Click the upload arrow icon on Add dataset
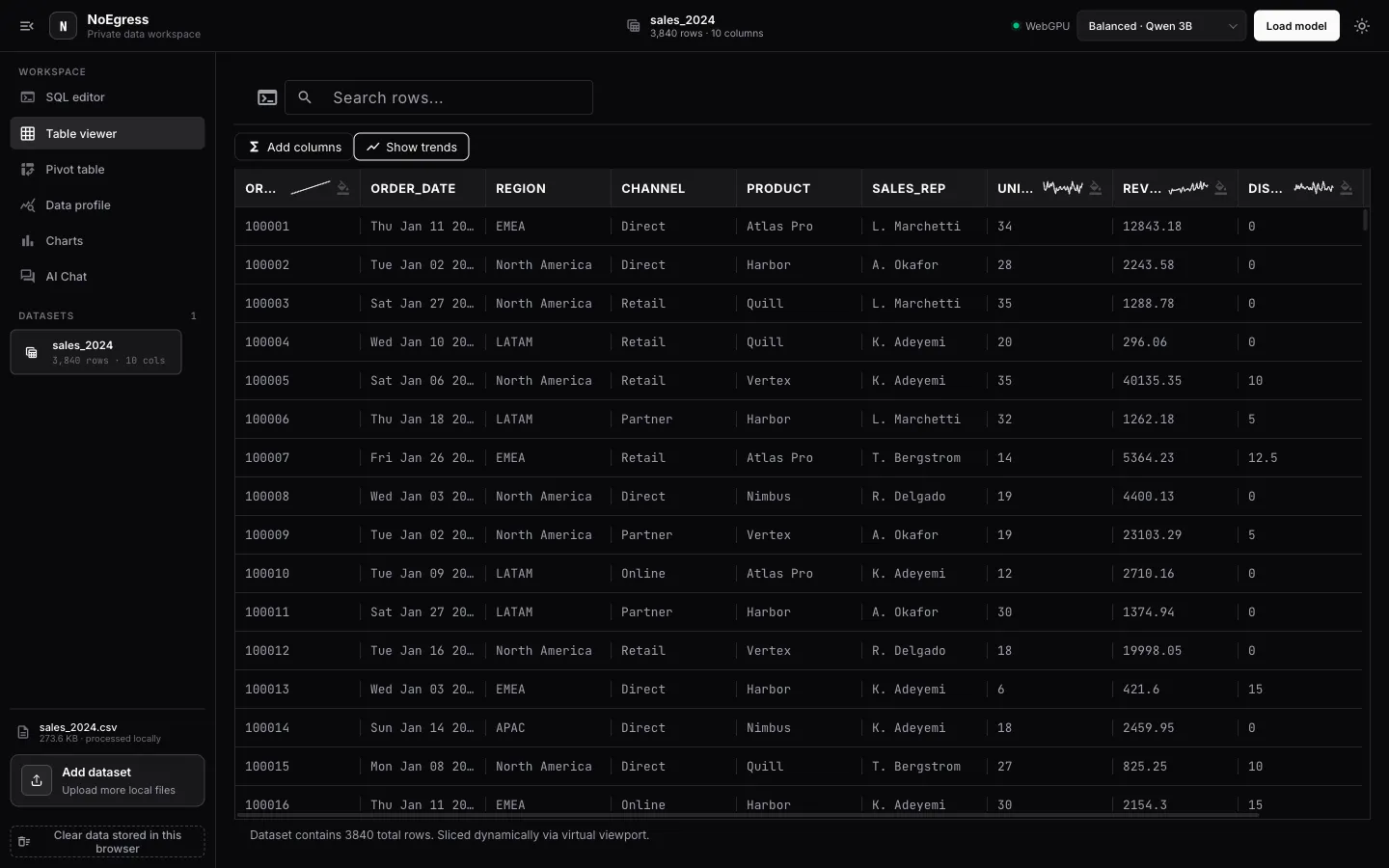This screenshot has height=868, width=1389. (37, 780)
